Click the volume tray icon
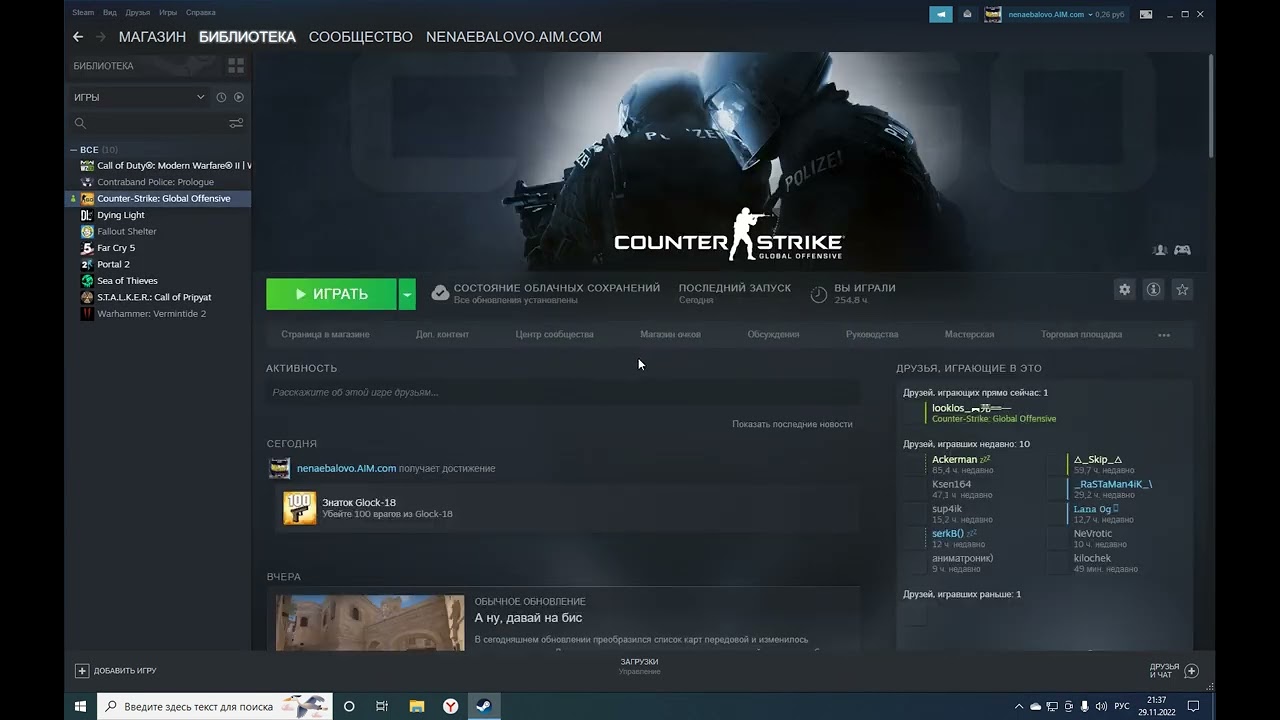1280x720 pixels. tap(1103, 706)
